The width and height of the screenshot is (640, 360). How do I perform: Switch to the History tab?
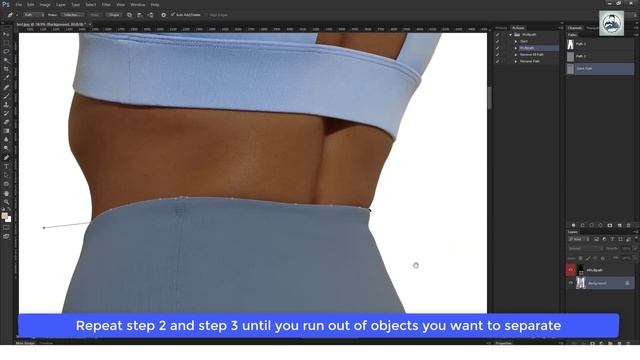coord(501,28)
